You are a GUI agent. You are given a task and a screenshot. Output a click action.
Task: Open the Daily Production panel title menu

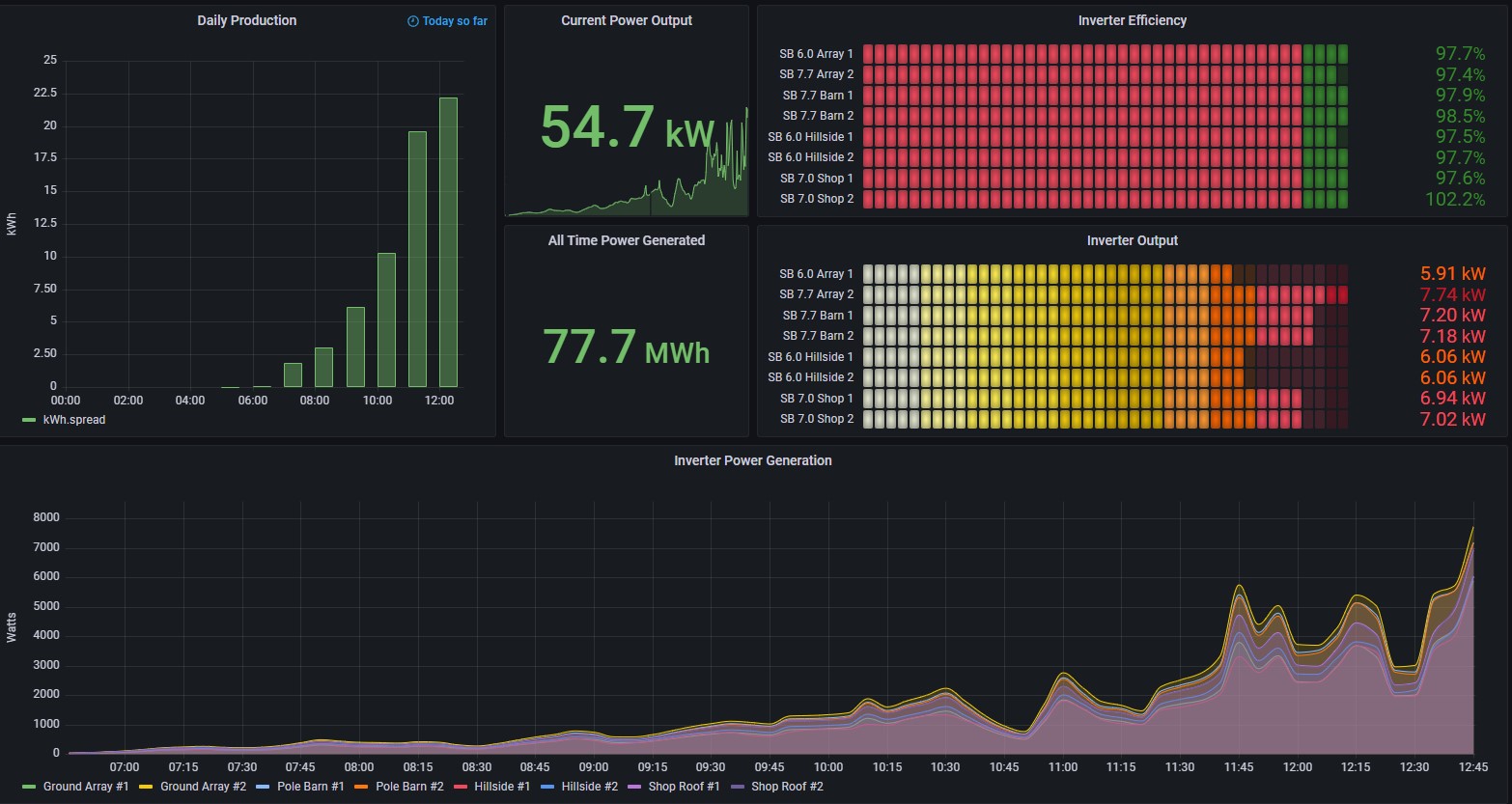[246, 20]
